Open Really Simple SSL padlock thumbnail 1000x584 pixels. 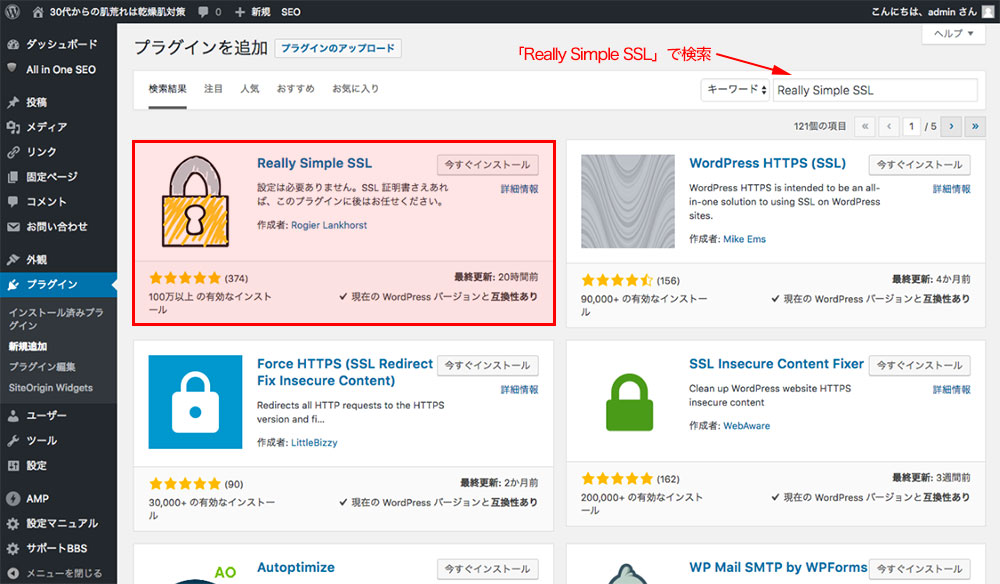click(x=195, y=201)
